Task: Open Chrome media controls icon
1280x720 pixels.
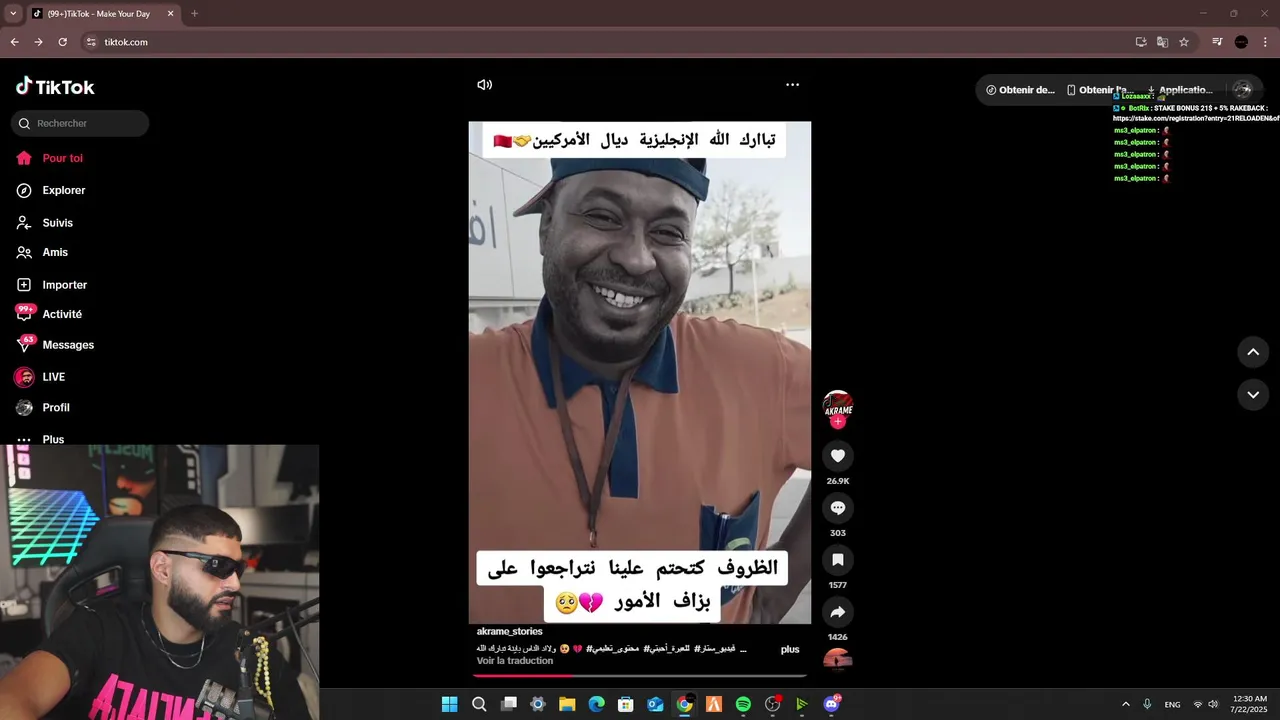Action: [1217, 42]
